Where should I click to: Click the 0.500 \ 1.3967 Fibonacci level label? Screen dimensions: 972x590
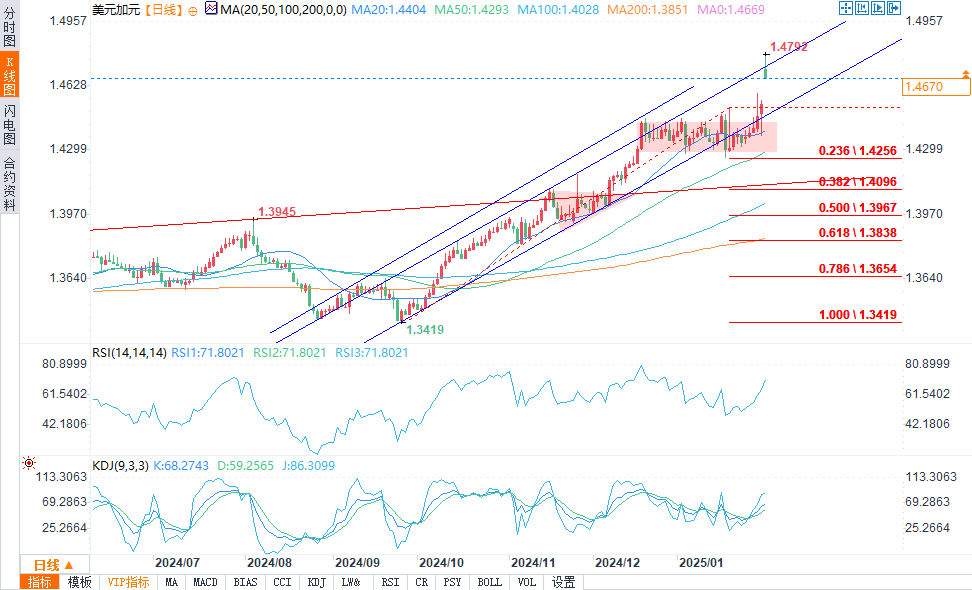pos(858,208)
